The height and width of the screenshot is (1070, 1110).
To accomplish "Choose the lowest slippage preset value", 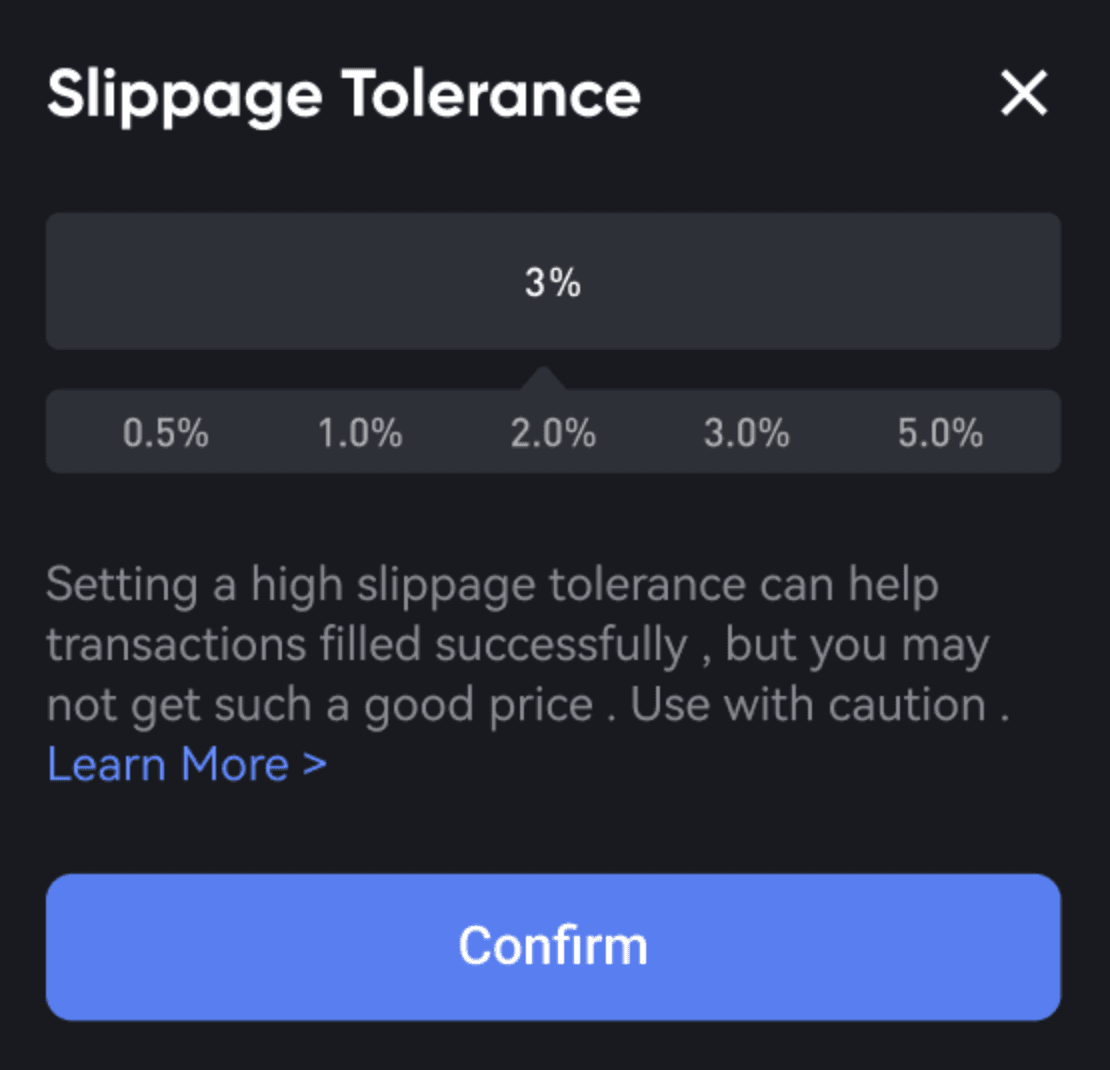I will 166,434.
